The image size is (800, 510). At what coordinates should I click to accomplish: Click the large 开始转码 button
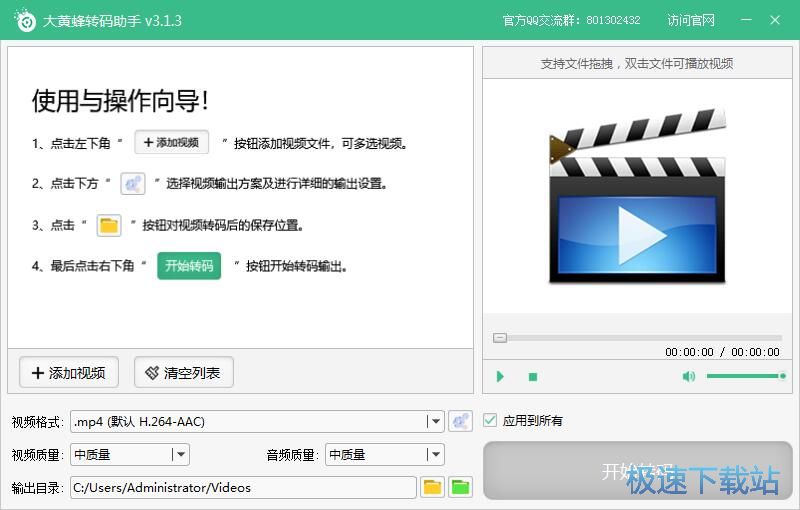(x=637, y=471)
